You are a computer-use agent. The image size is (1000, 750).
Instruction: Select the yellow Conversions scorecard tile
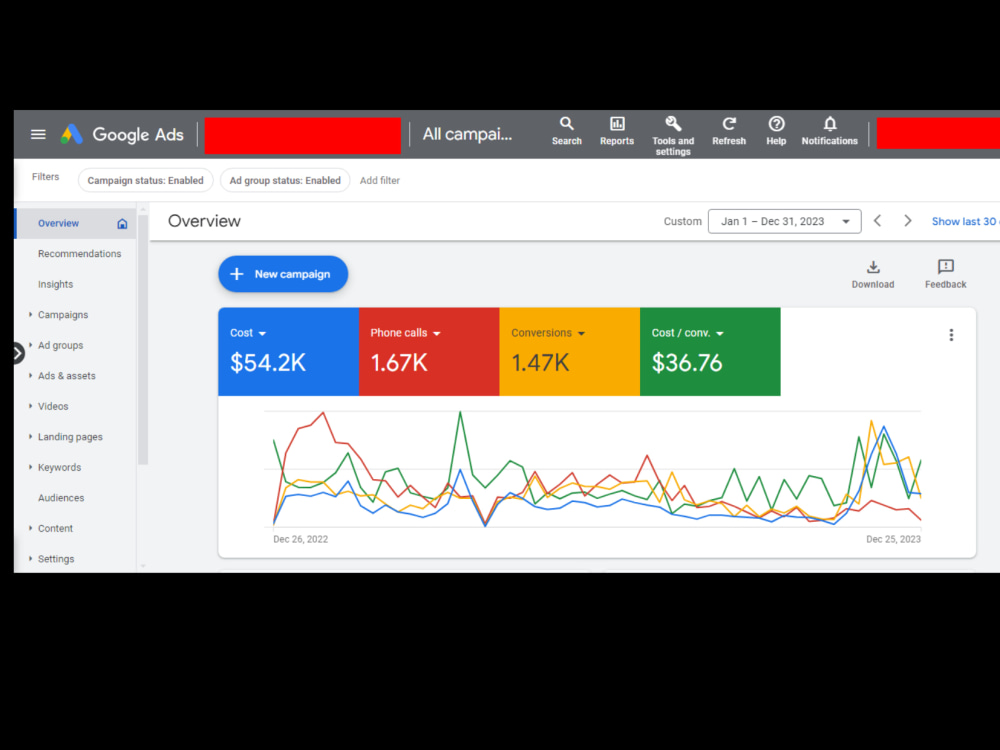coord(570,351)
